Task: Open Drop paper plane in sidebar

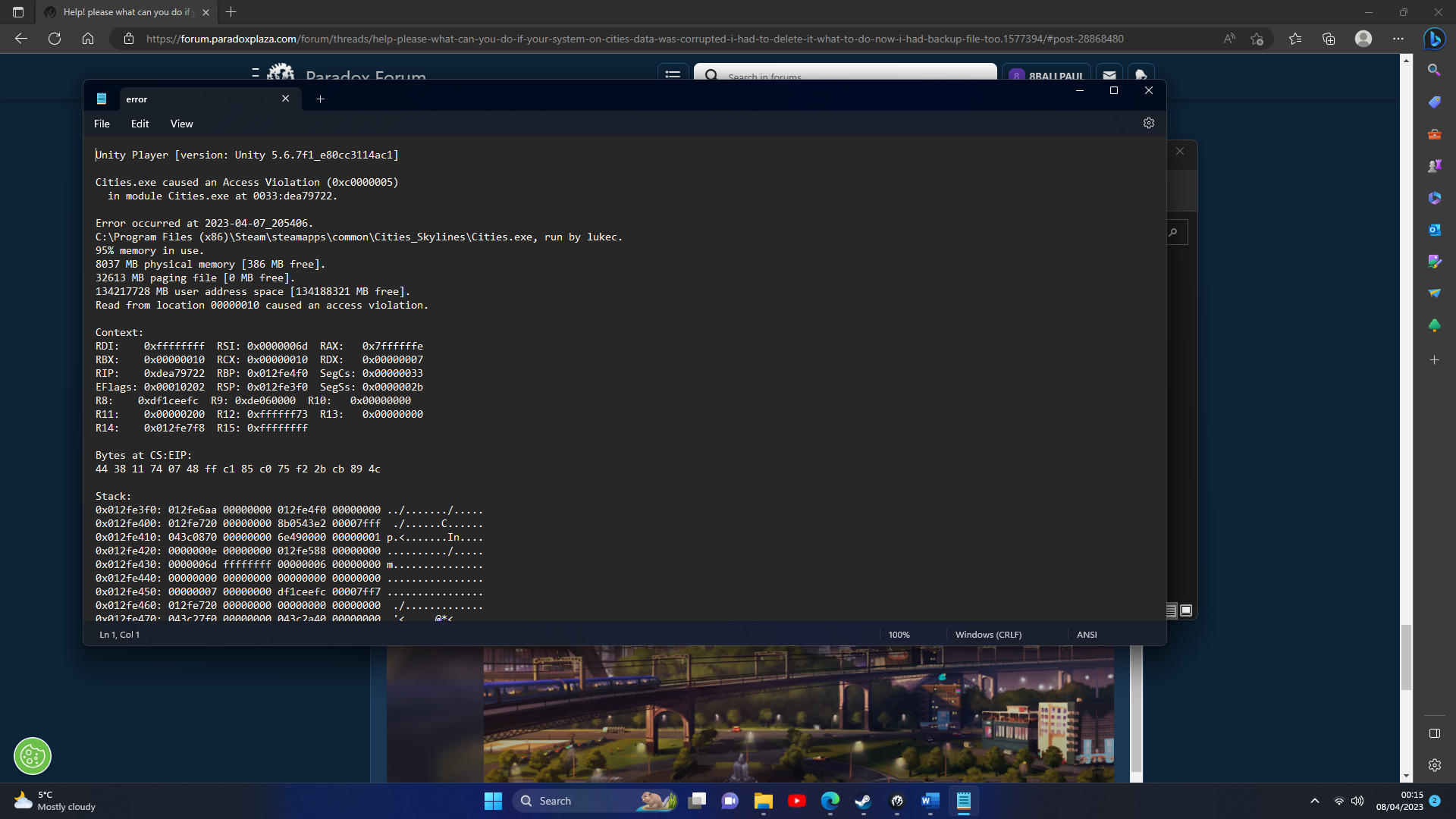Action: (1434, 293)
